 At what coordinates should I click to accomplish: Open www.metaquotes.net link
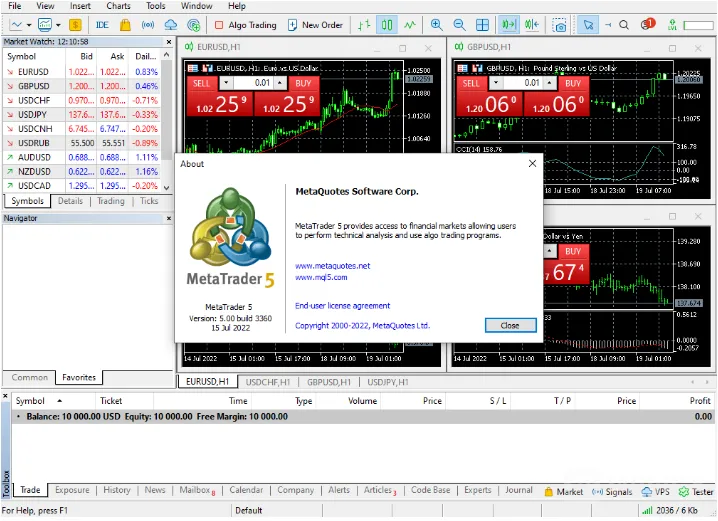click(332, 266)
